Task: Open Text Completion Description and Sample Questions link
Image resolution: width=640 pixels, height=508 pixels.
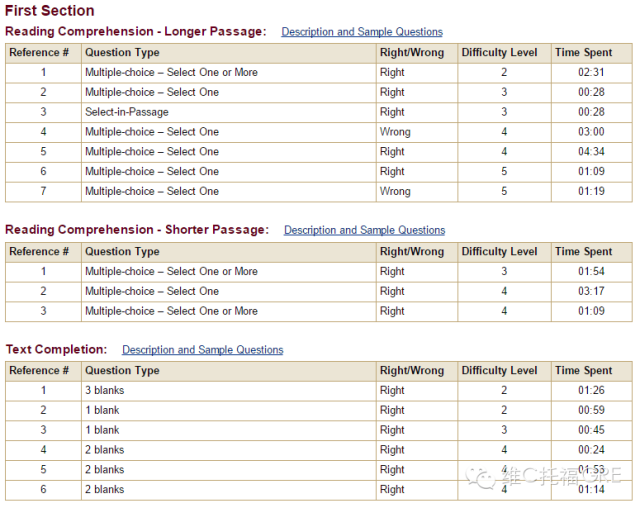Action: (x=202, y=350)
